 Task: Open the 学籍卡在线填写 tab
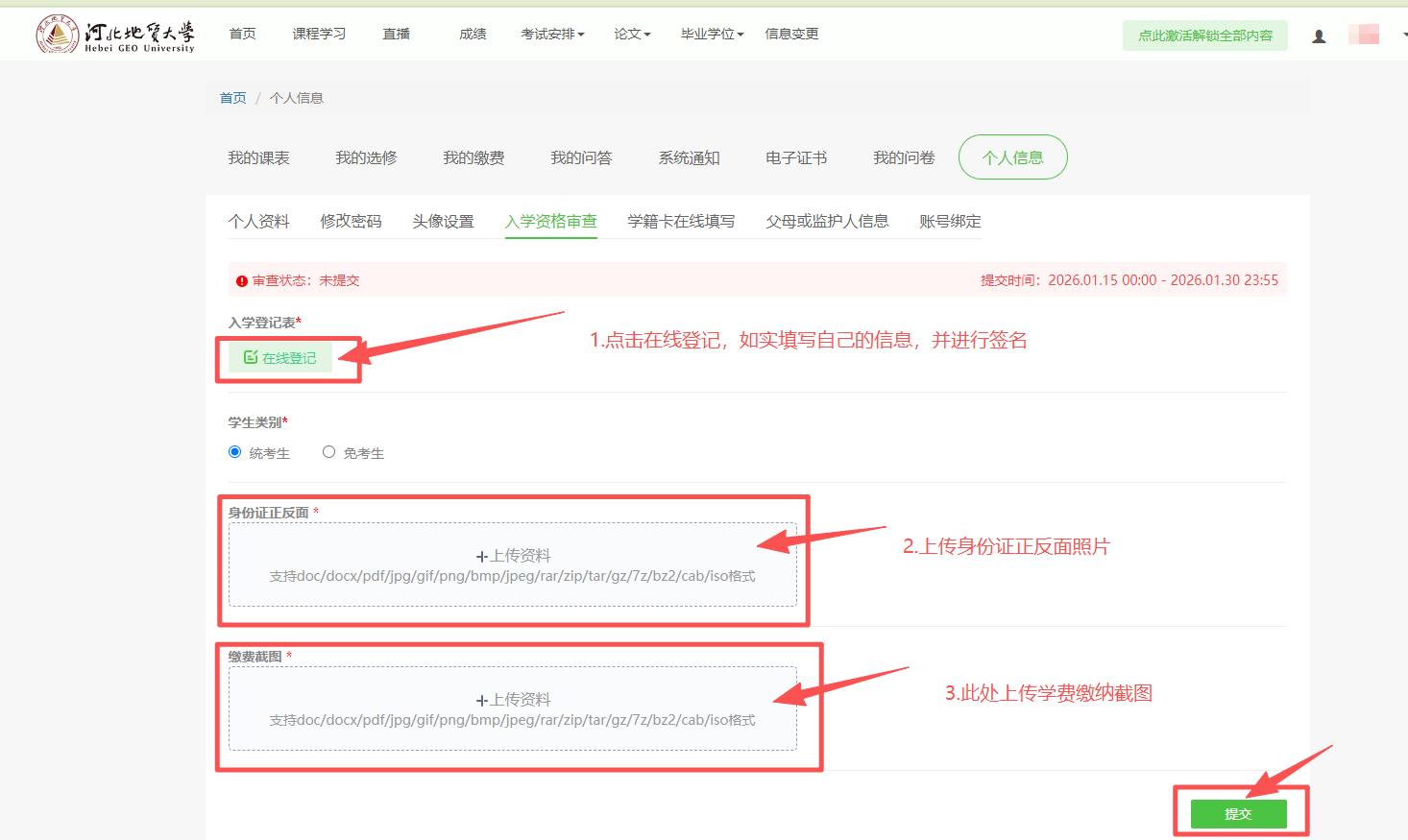click(681, 222)
